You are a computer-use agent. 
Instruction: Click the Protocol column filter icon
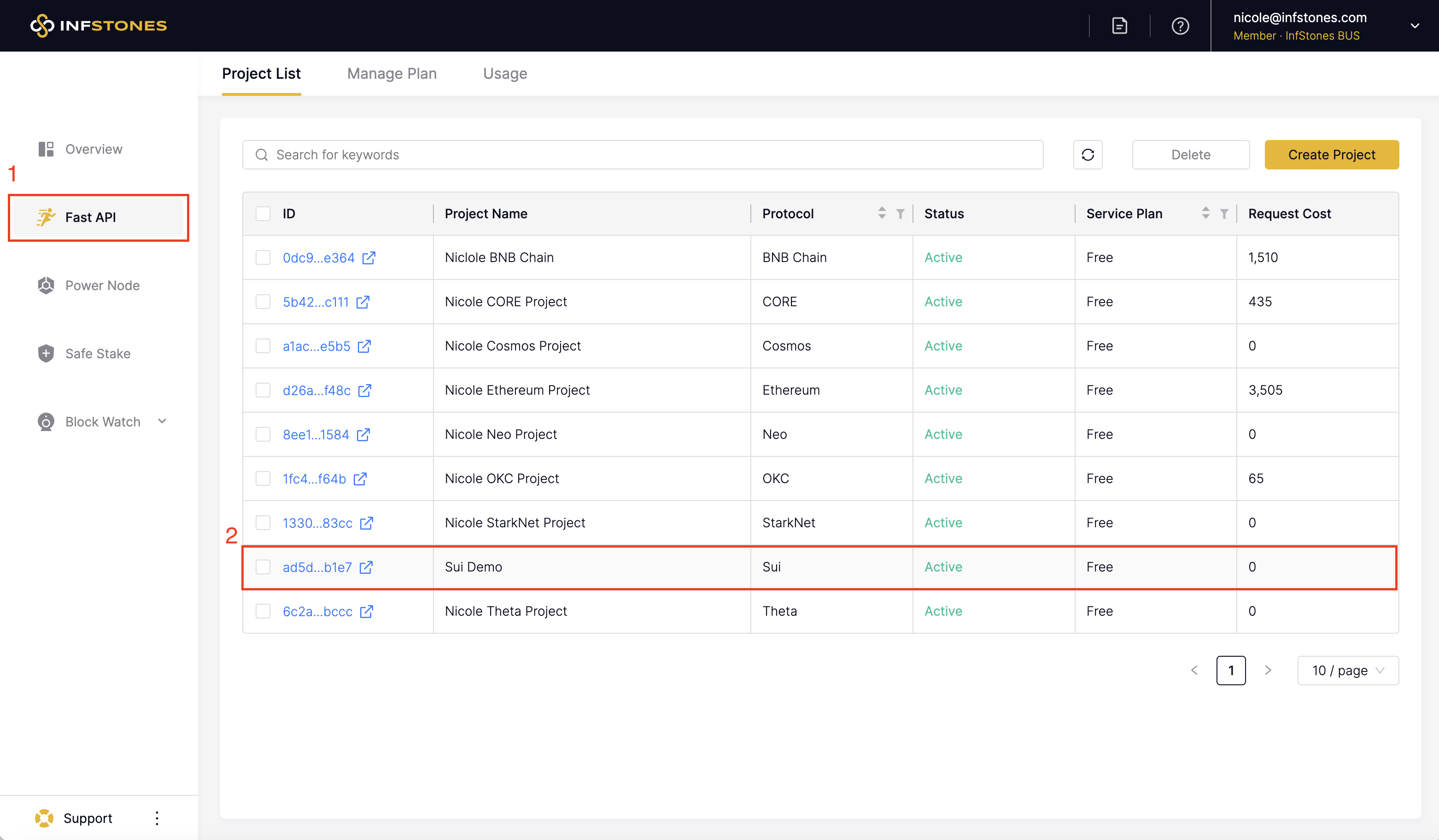point(900,214)
